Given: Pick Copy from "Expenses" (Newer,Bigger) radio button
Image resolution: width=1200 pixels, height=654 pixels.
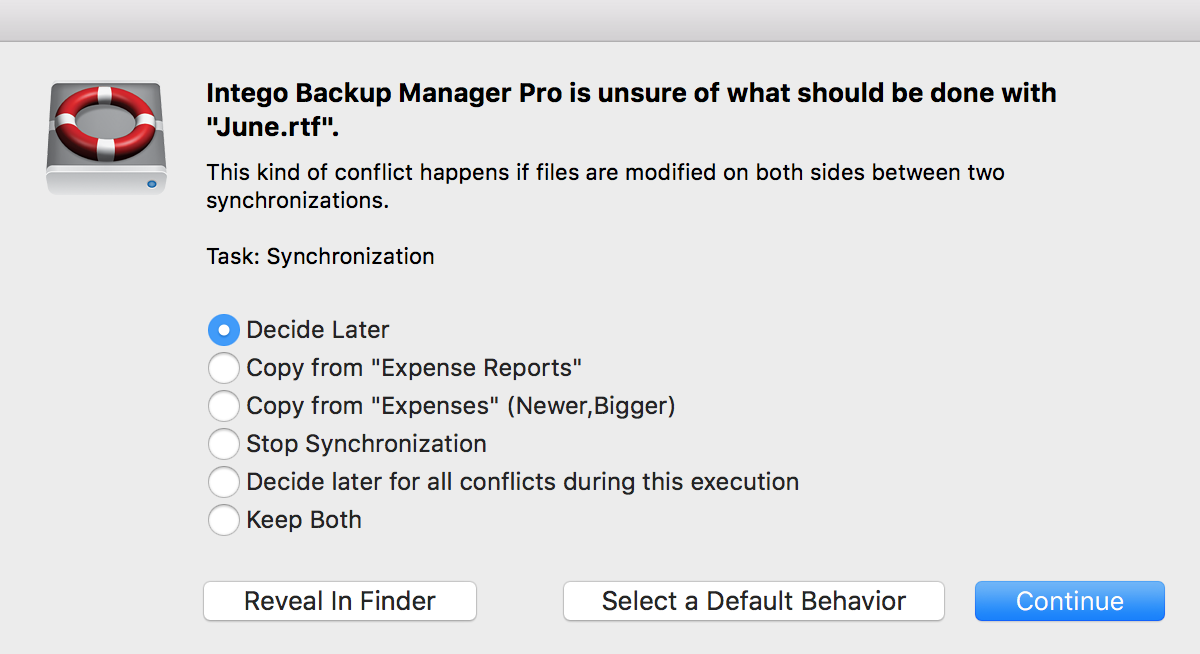Looking at the screenshot, I should click(x=223, y=406).
